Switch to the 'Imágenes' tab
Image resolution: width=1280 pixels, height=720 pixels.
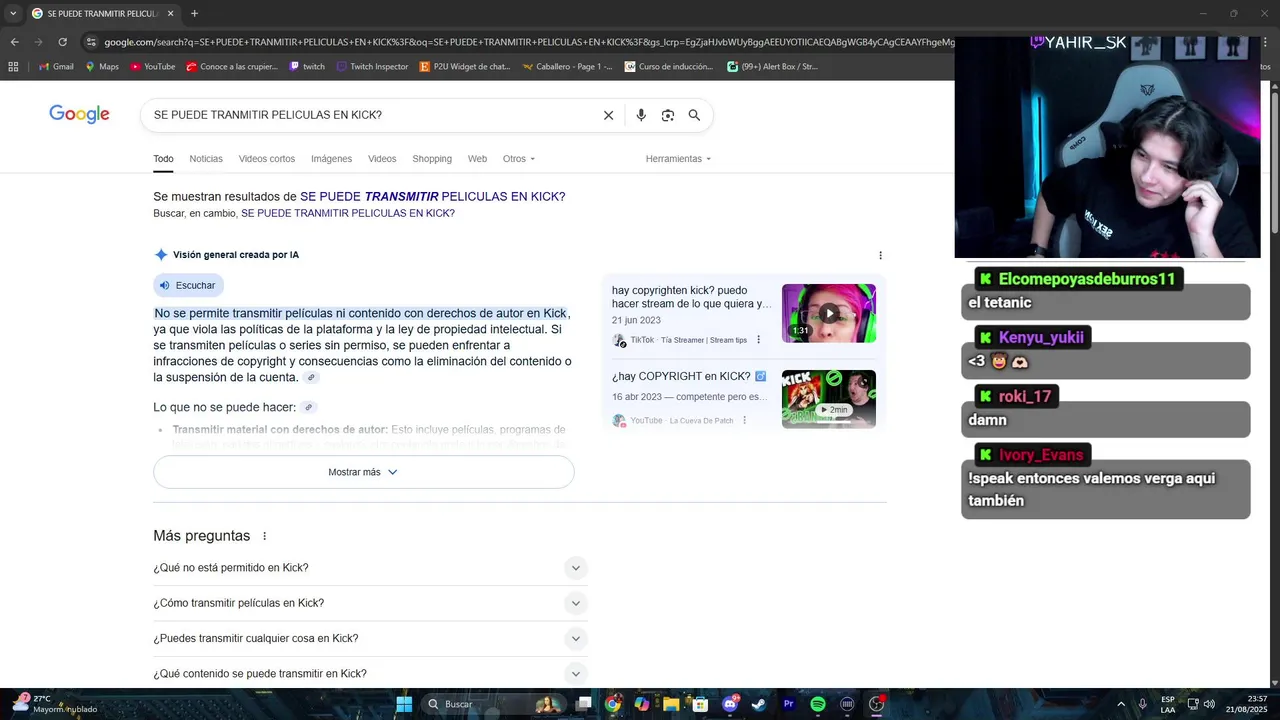(x=331, y=159)
